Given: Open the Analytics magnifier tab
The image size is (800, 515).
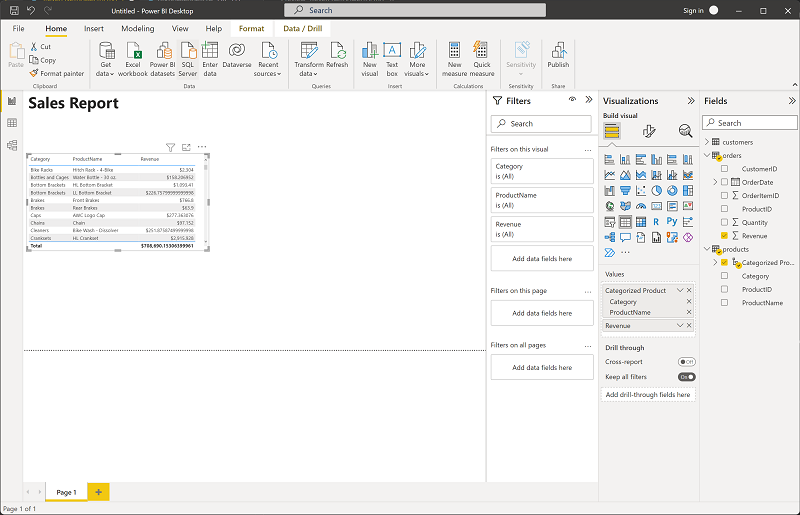Looking at the screenshot, I should tap(685, 131).
